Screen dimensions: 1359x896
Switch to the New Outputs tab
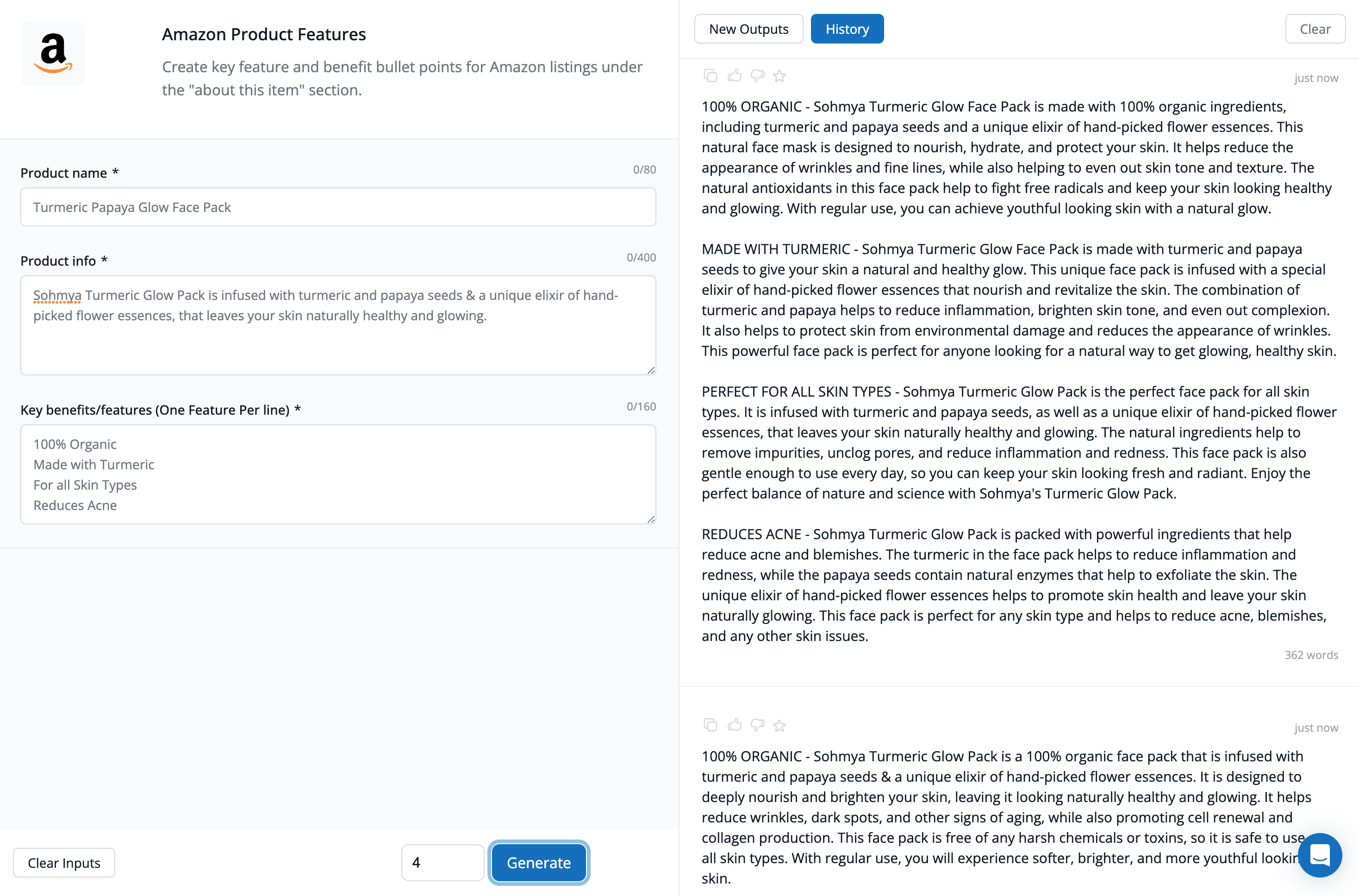point(748,29)
